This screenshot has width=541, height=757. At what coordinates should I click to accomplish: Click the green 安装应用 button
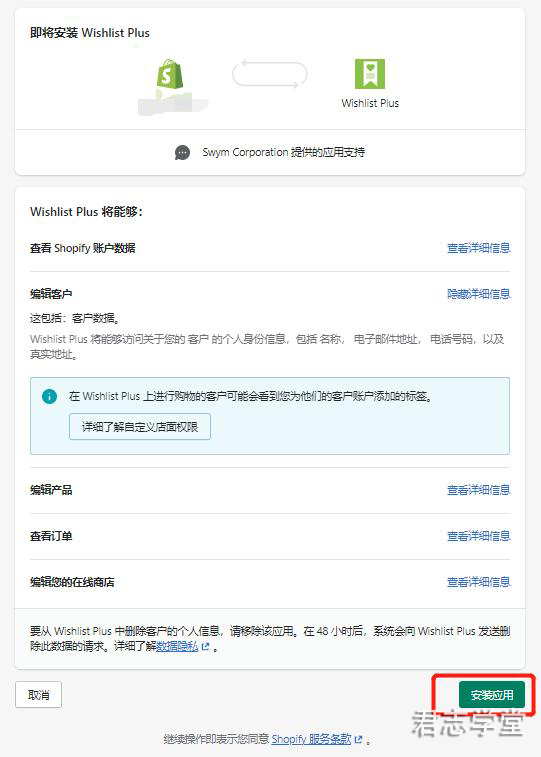click(492, 695)
